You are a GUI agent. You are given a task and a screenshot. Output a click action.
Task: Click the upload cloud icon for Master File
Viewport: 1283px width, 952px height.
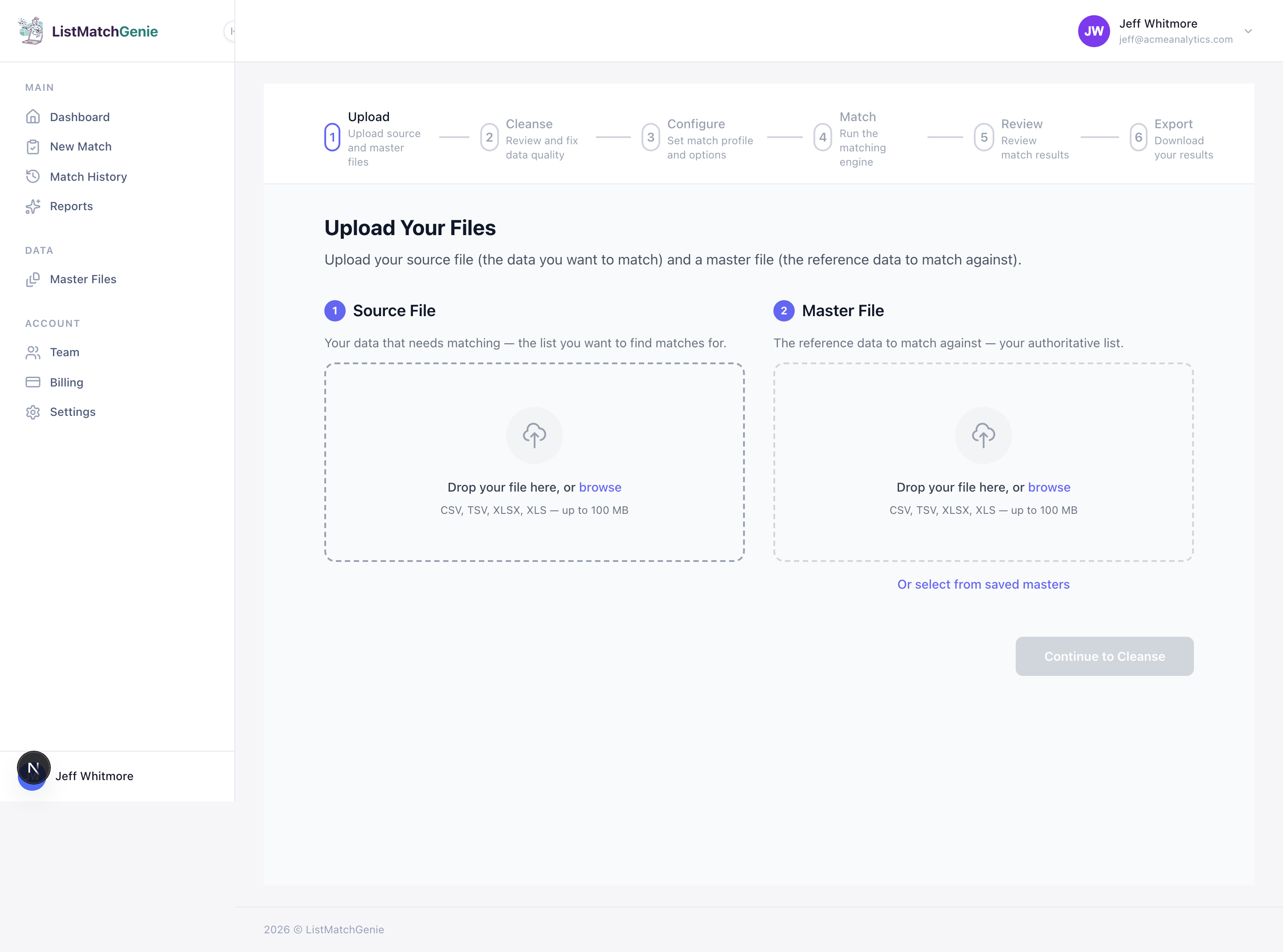[x=983, y=435]
